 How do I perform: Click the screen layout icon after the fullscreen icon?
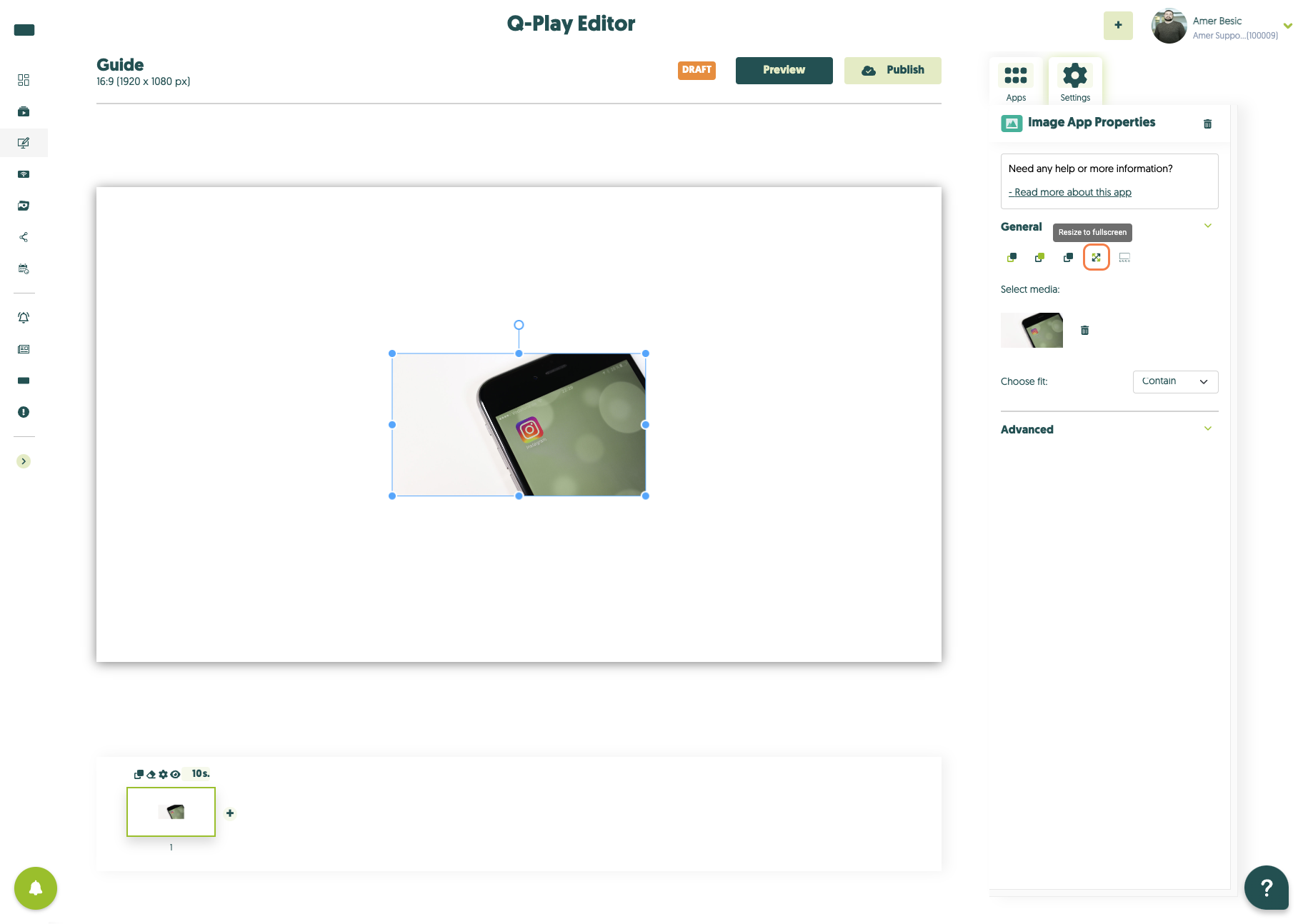(x=1124, y=258)
